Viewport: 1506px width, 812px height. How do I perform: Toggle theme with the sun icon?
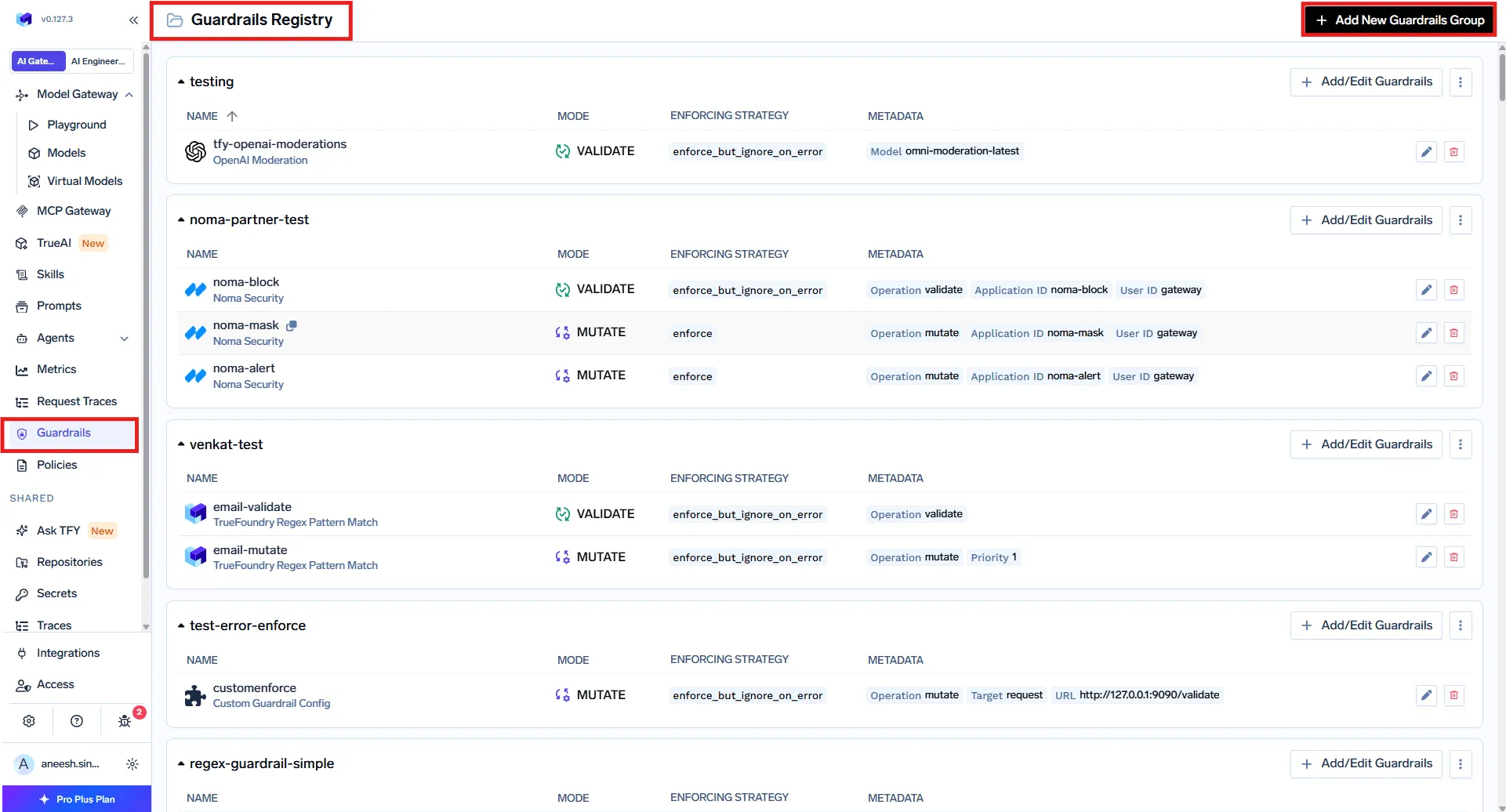[132, 764]
